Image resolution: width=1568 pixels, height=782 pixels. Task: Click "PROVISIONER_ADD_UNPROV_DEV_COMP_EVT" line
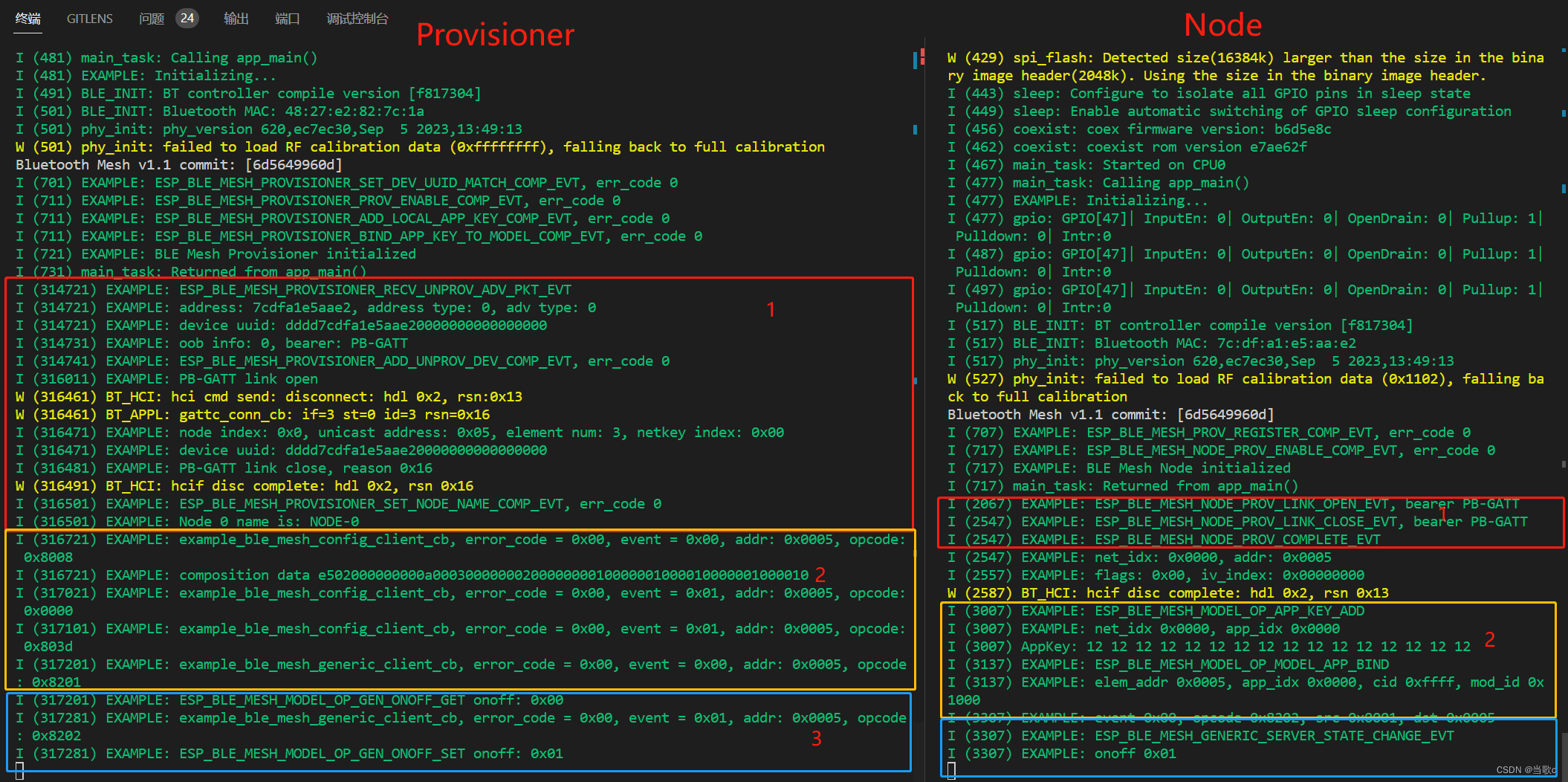coord(343,361)
